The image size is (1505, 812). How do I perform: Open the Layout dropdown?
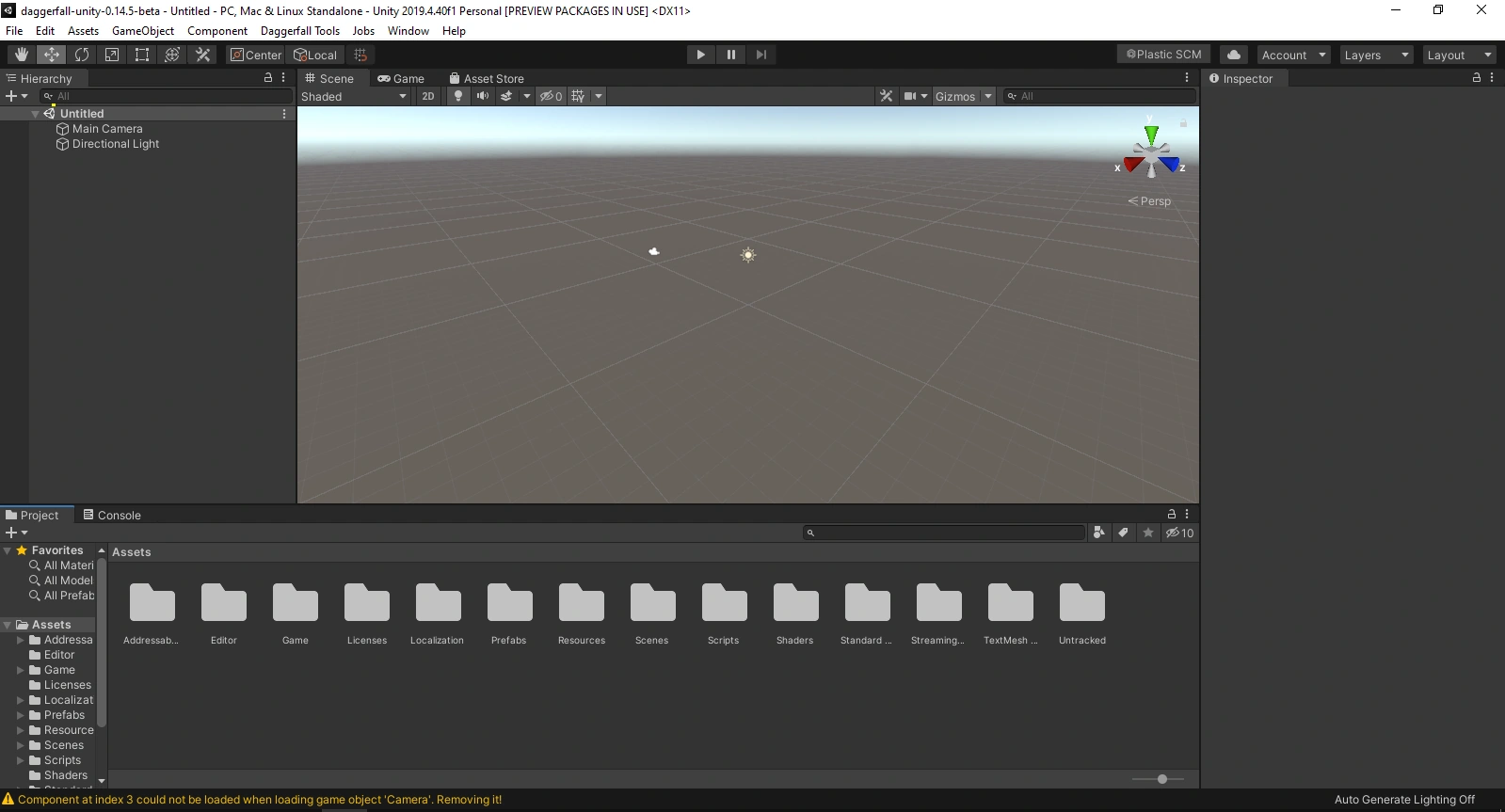pyautogui.click(x=1459, y=55)
